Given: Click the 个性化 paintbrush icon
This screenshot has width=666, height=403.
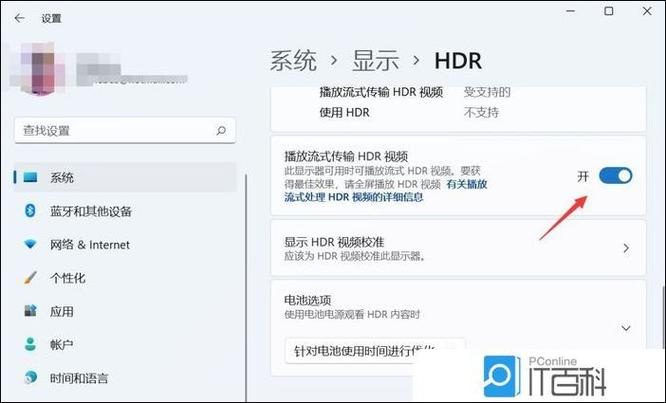Looking at the screenshot, I should click(x=30, y=278).
